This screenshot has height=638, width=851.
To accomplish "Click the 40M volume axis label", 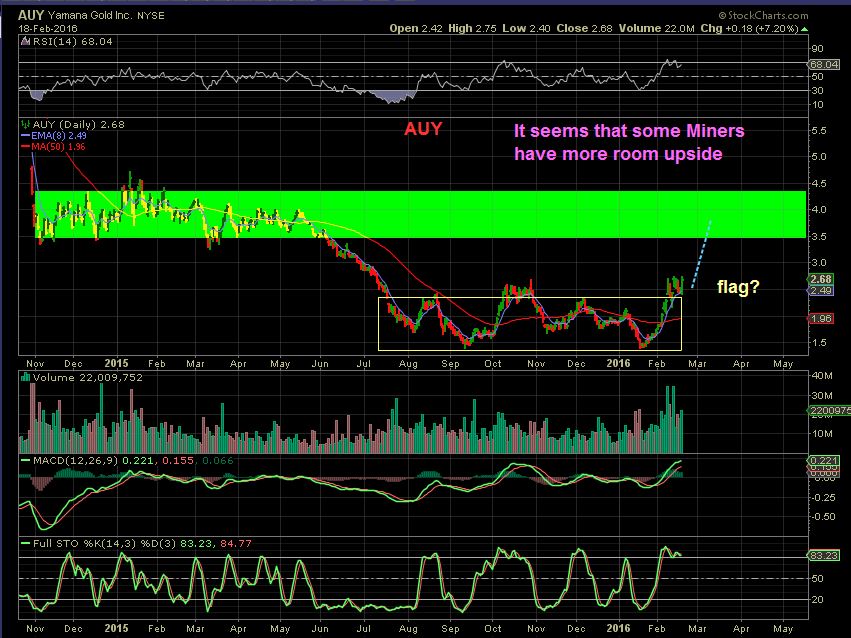I will (822, 375).
